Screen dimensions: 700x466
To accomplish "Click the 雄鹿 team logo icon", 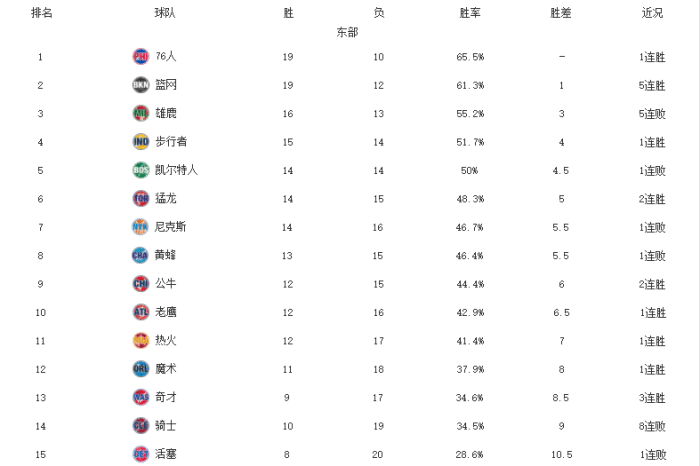I will pyautogui.click(x=141, y=113).
